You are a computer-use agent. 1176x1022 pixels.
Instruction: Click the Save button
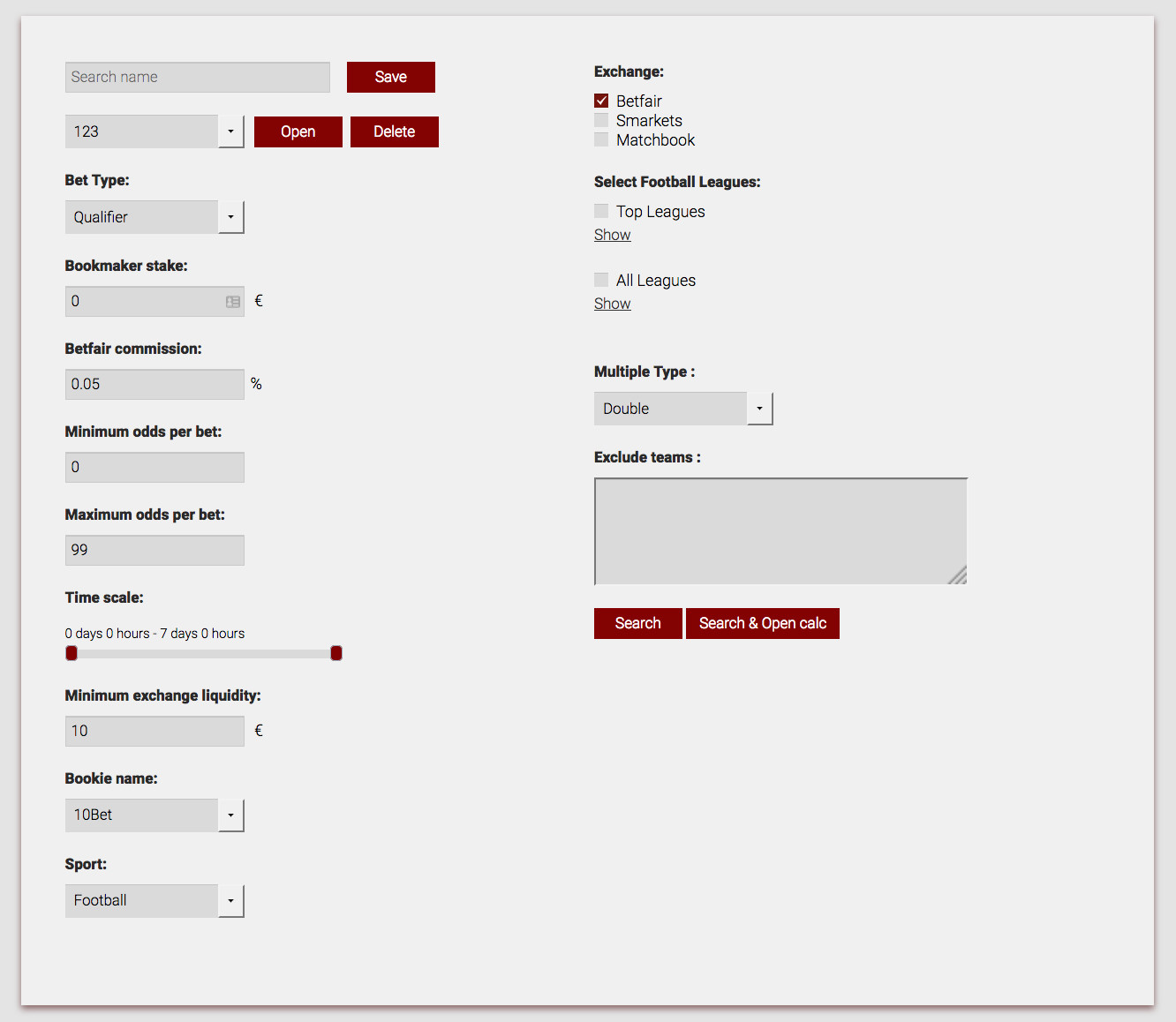pyautogui.click(x=391, y=77)
